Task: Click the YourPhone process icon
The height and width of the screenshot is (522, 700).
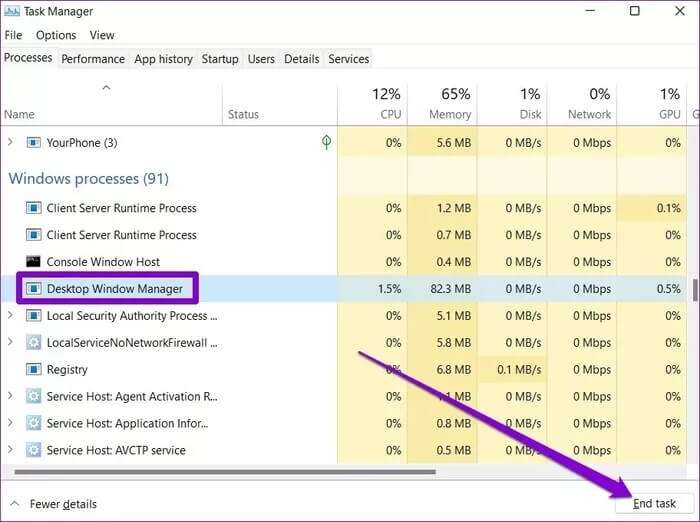Action: pyautogui.click(x=33, y=142)
